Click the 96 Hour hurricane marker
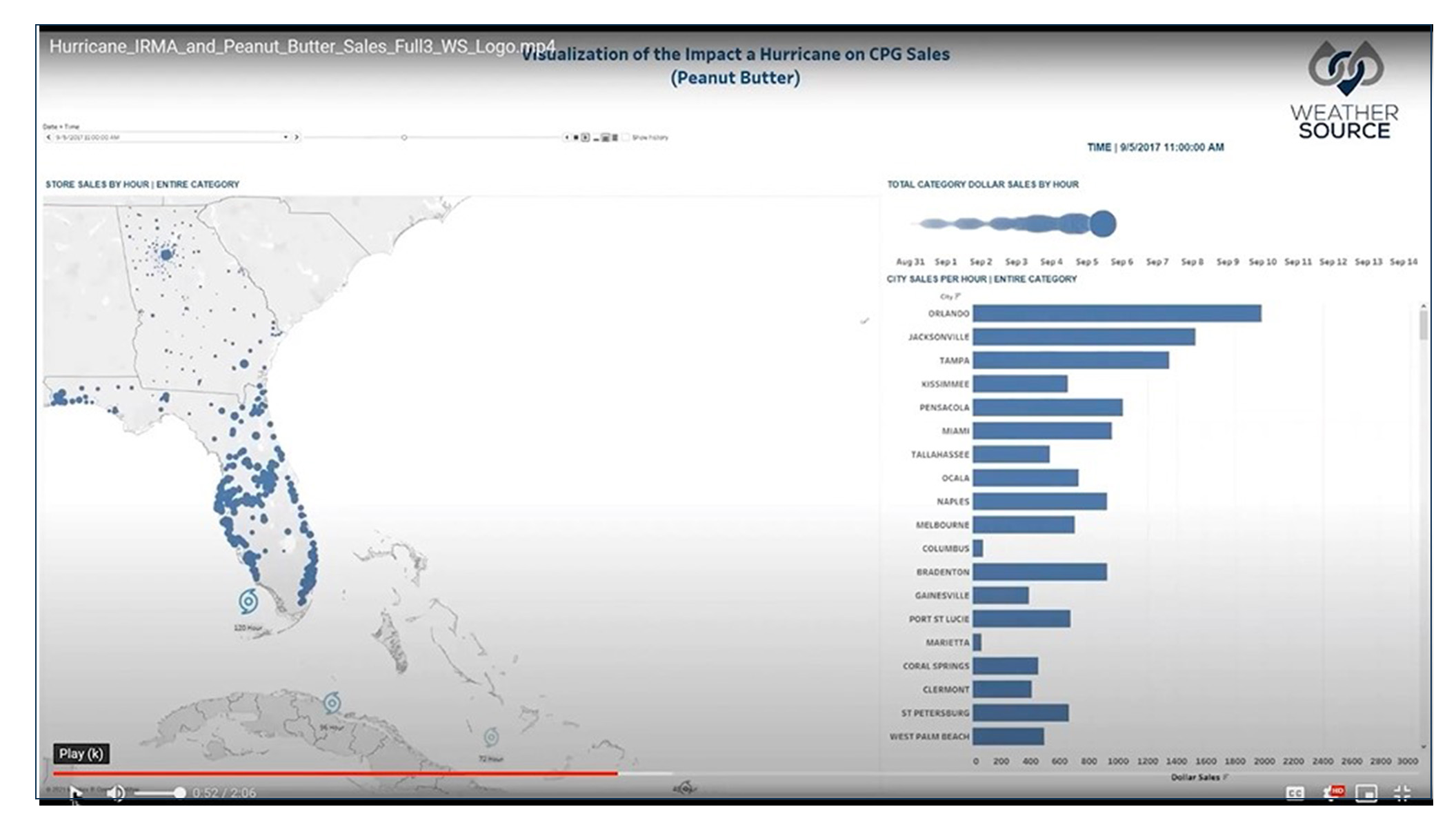The width and height of the screenshot is (1456, 827). coord(332,703)
